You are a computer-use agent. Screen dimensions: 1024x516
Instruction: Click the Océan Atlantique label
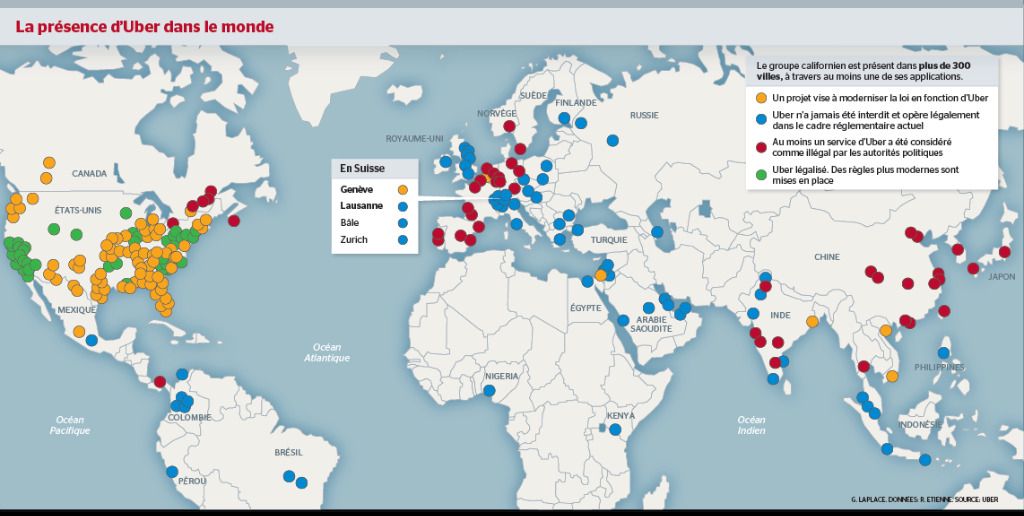point(327,352)
